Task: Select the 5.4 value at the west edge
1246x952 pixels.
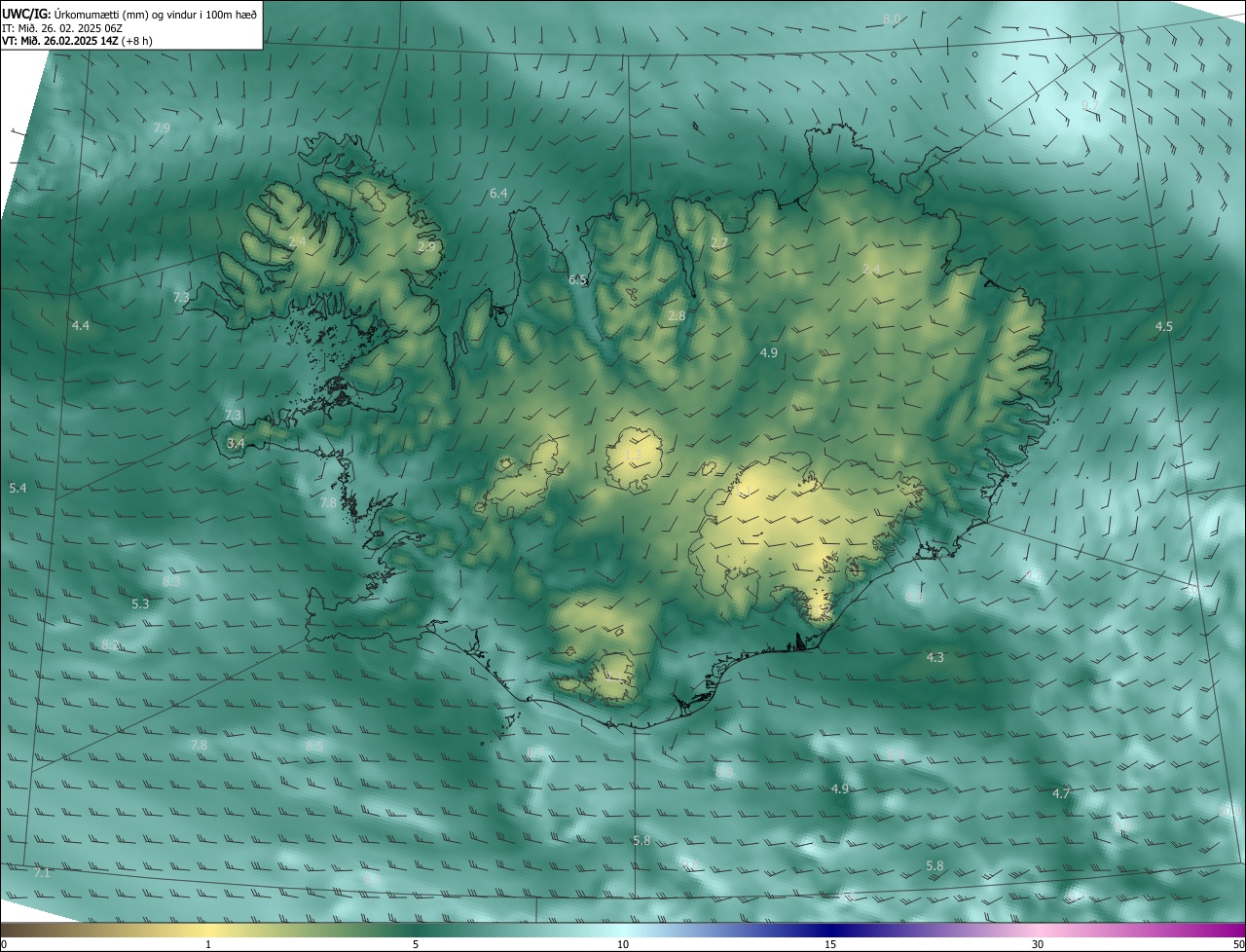Action: tap(18, 487)
